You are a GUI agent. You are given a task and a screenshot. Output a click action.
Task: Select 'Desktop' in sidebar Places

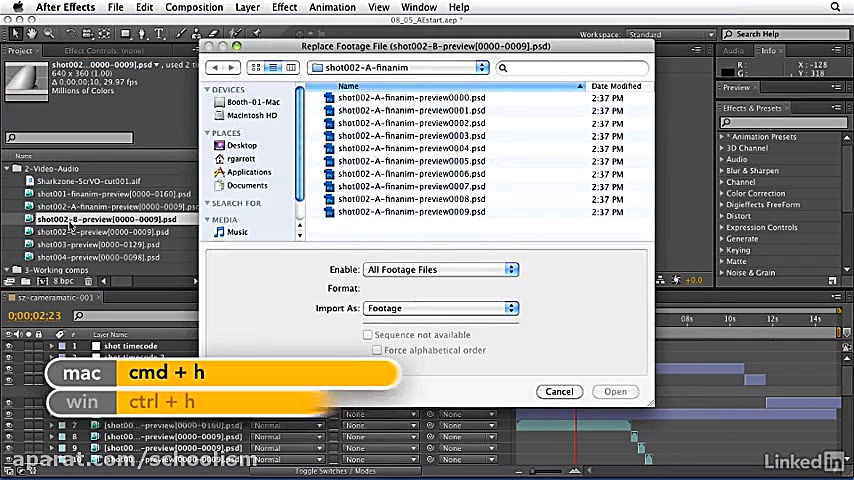pos(242,145)
